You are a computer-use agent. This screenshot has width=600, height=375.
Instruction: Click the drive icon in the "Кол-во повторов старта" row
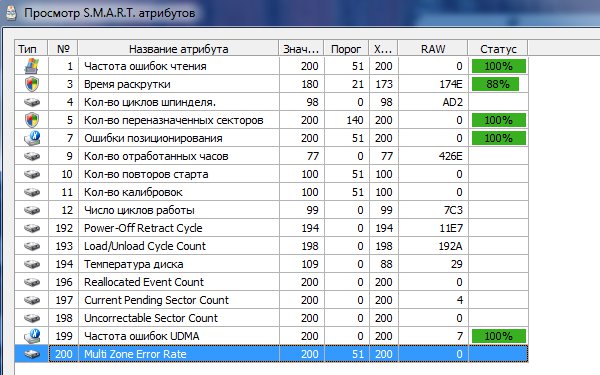point(32,174)
